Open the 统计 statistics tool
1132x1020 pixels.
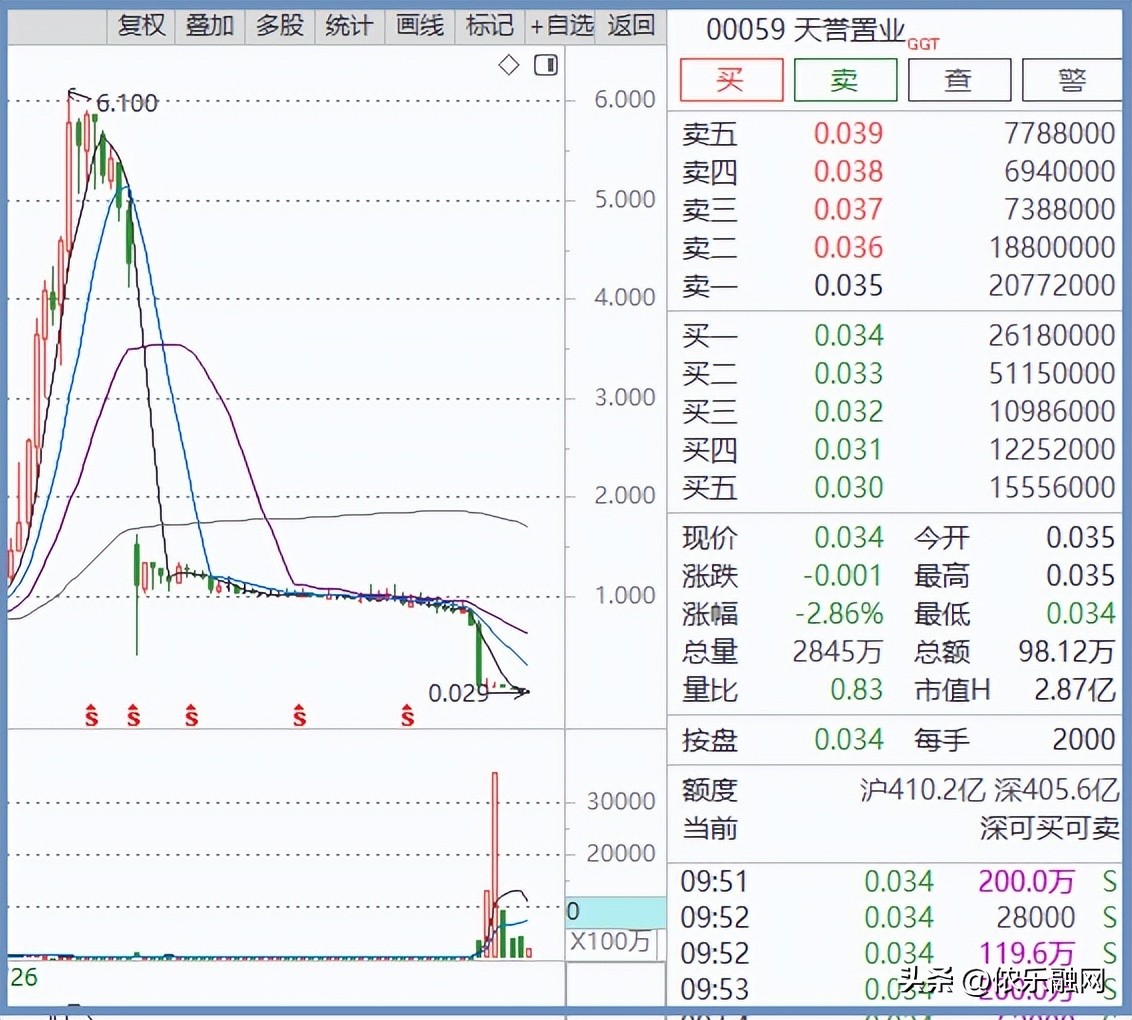pos(349,25)
